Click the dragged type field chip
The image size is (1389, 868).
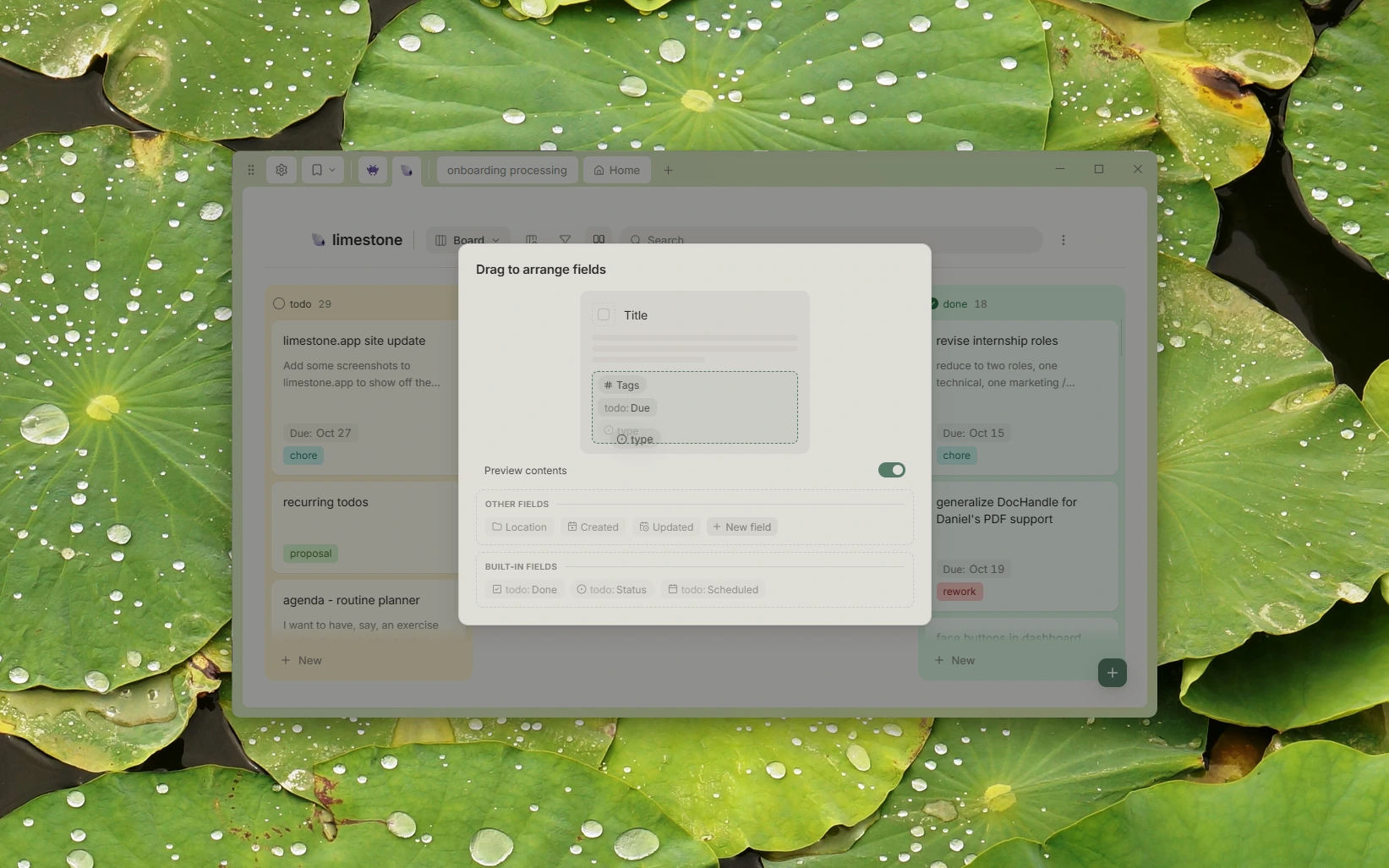coord(635,439)
